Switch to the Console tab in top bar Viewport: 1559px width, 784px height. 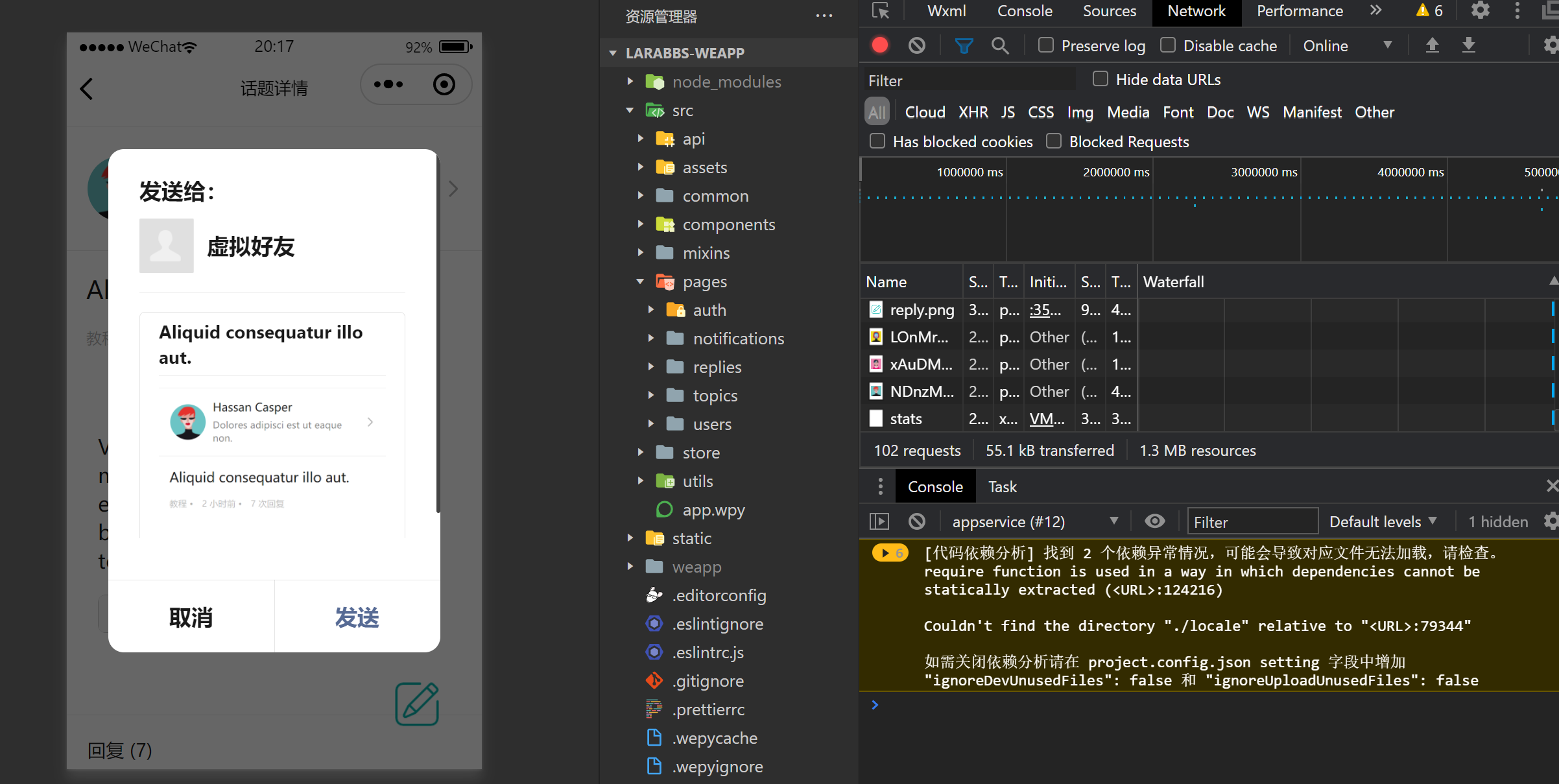point(1025,11)
